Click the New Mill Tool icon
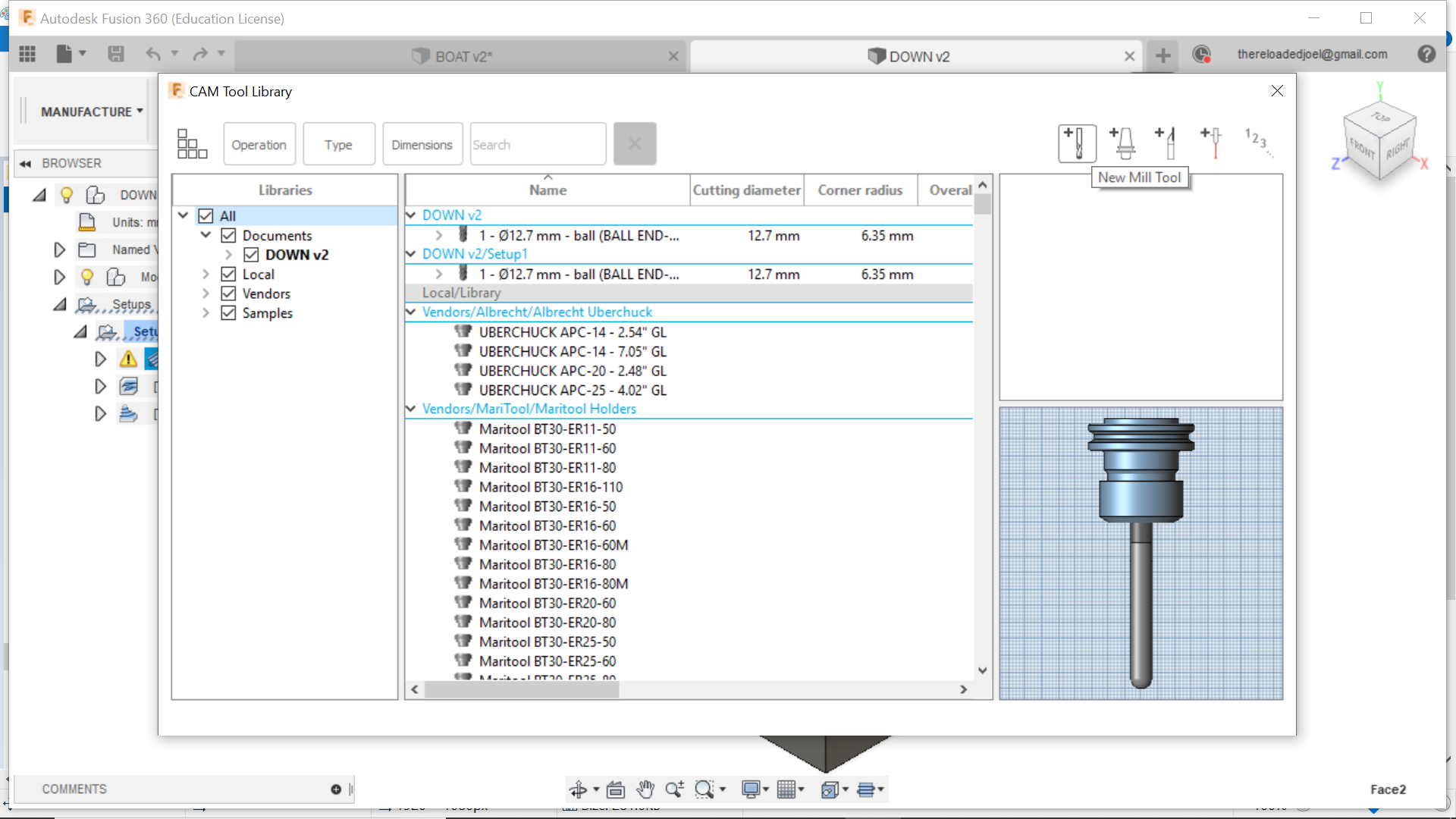1456x819 pixels. [x=1077, y=143]
